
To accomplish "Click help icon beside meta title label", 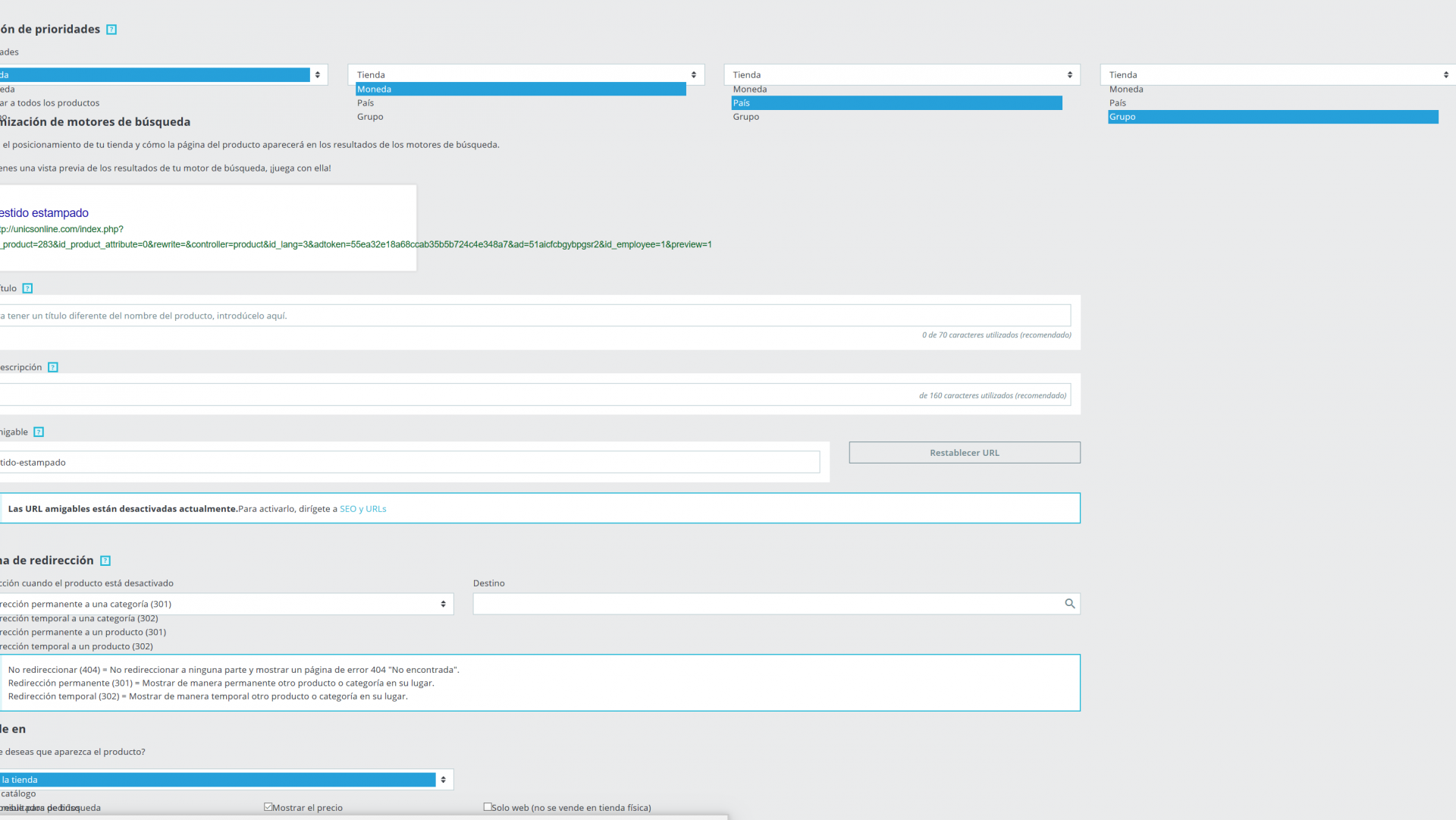I will (x=27, y=288).
